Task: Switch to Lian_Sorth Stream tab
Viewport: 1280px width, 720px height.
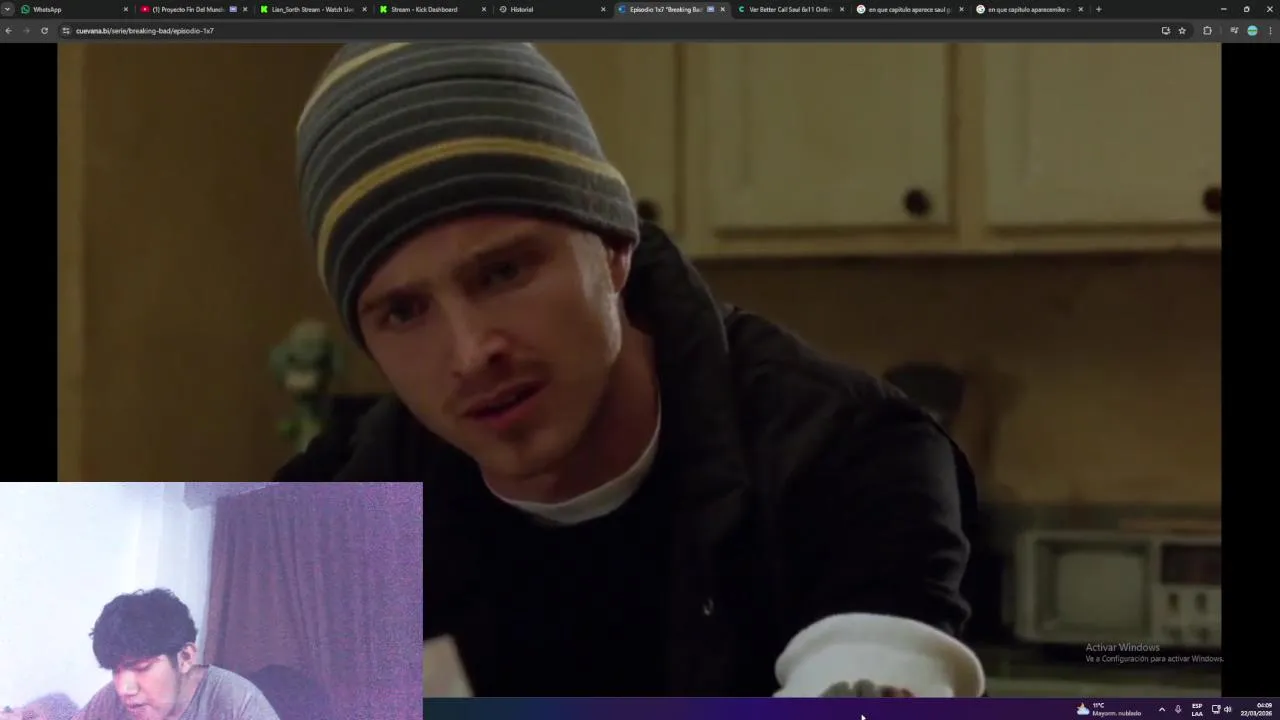Action: click(x=312, y=9)
